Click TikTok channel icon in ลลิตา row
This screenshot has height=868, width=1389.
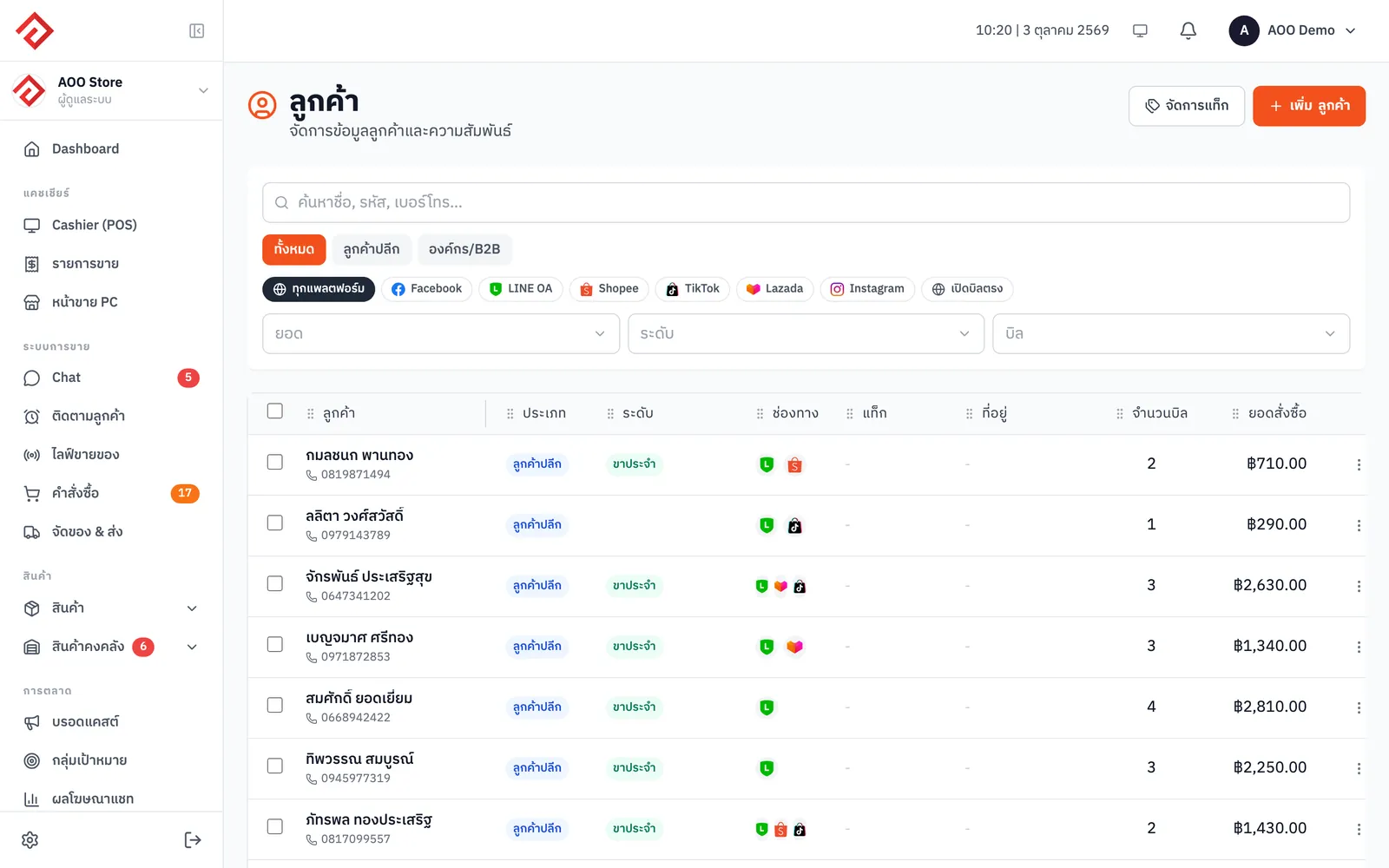pyautogui.click(x=794, y=526)
